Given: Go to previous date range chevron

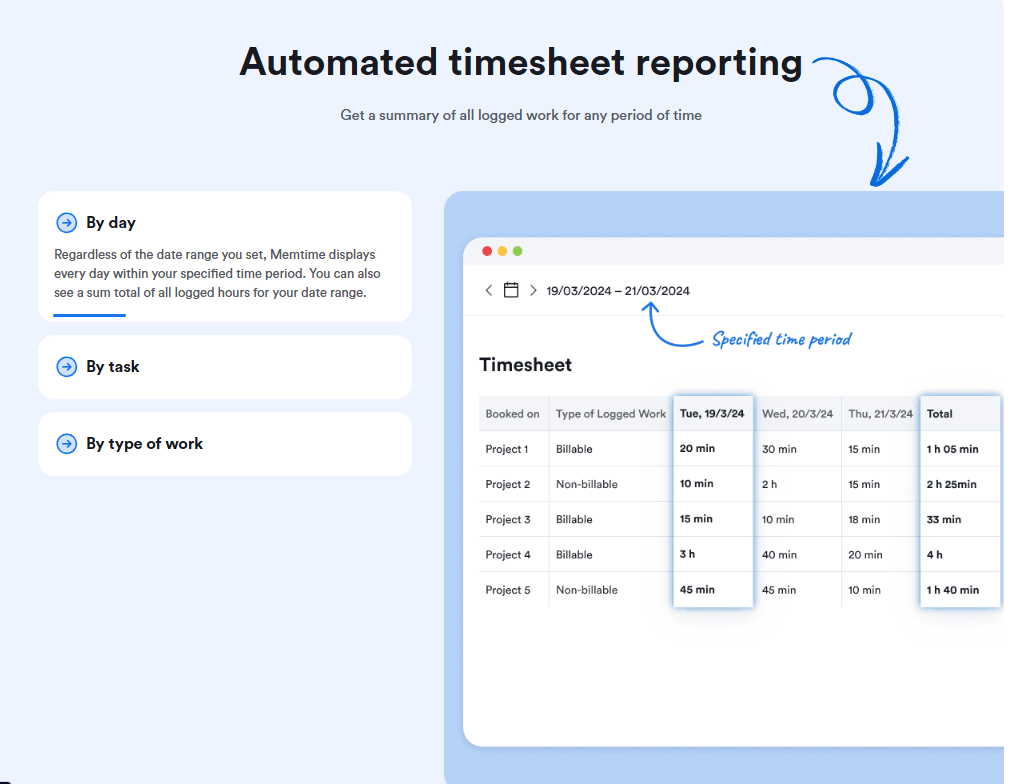Looking at the screenshot, I should pyautogui.click(x=489, y=290).
